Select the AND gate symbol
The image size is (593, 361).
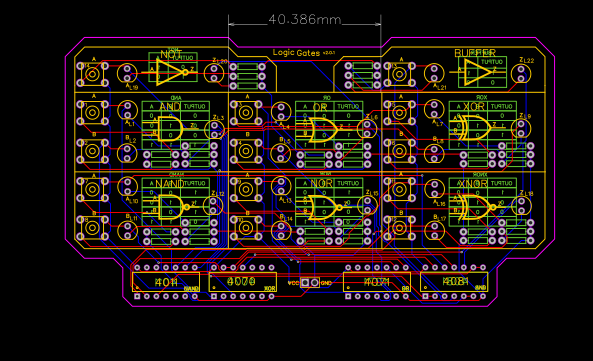point(170,129)
